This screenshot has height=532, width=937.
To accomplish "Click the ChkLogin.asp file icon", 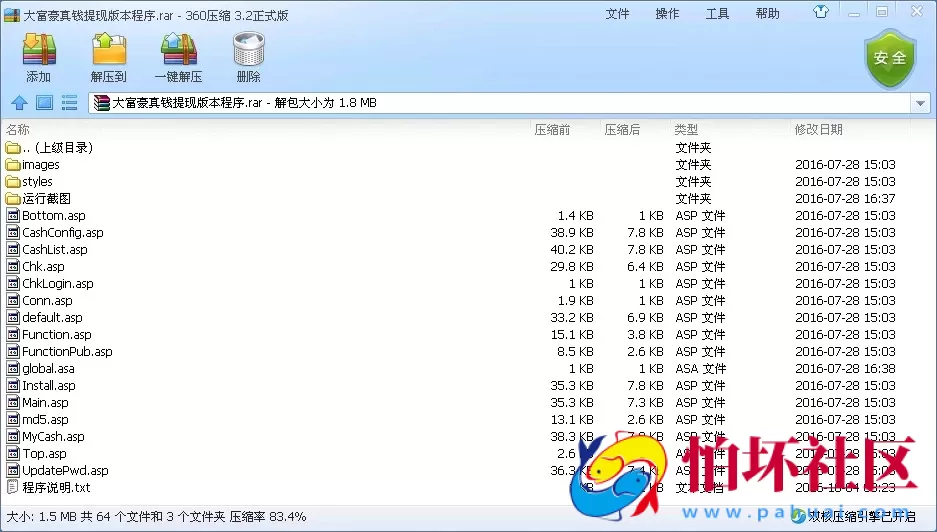I will (x=13, y=283).
